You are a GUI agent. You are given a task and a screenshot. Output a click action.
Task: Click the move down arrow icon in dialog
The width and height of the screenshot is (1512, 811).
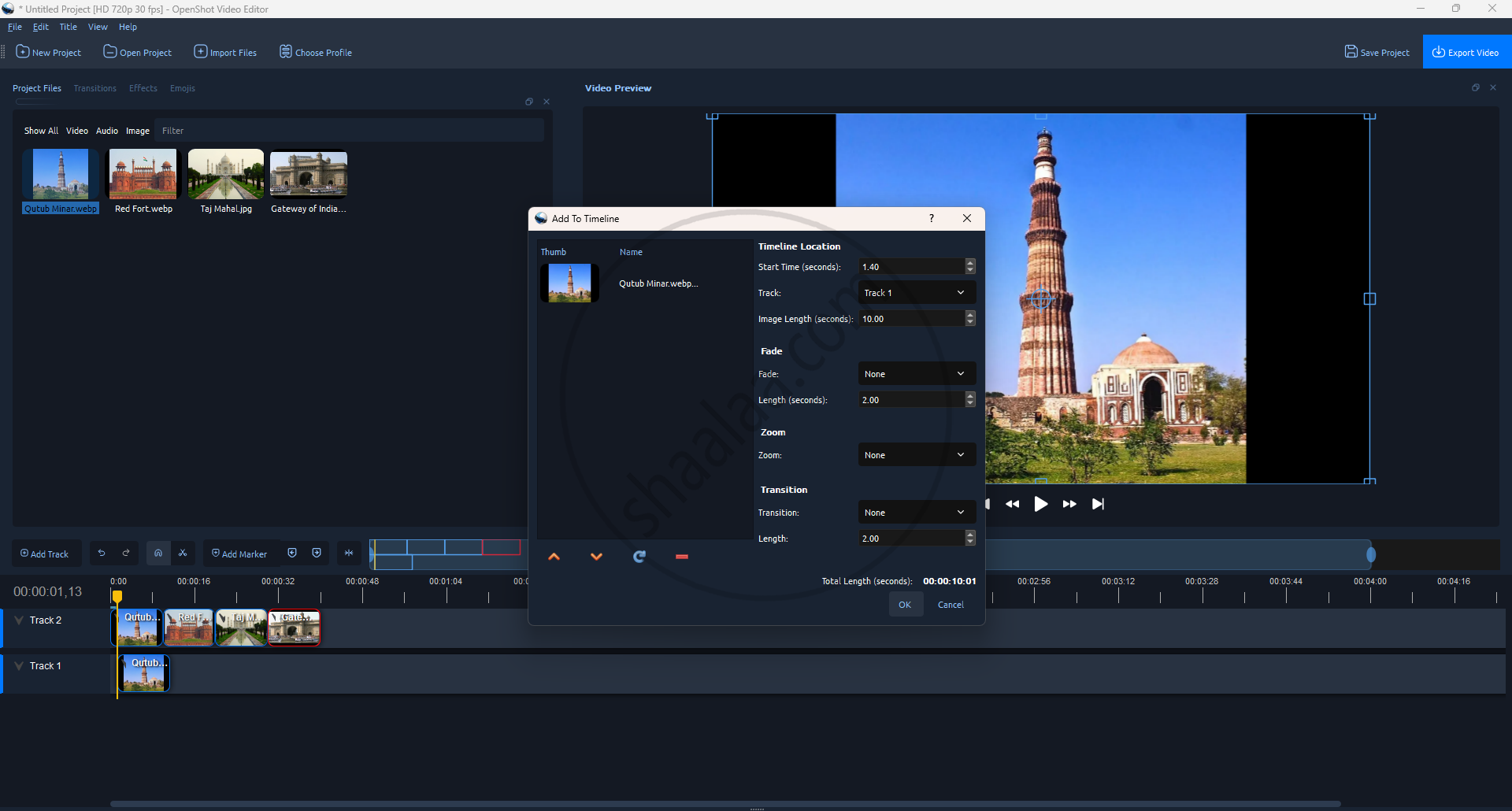click(596, 557)
